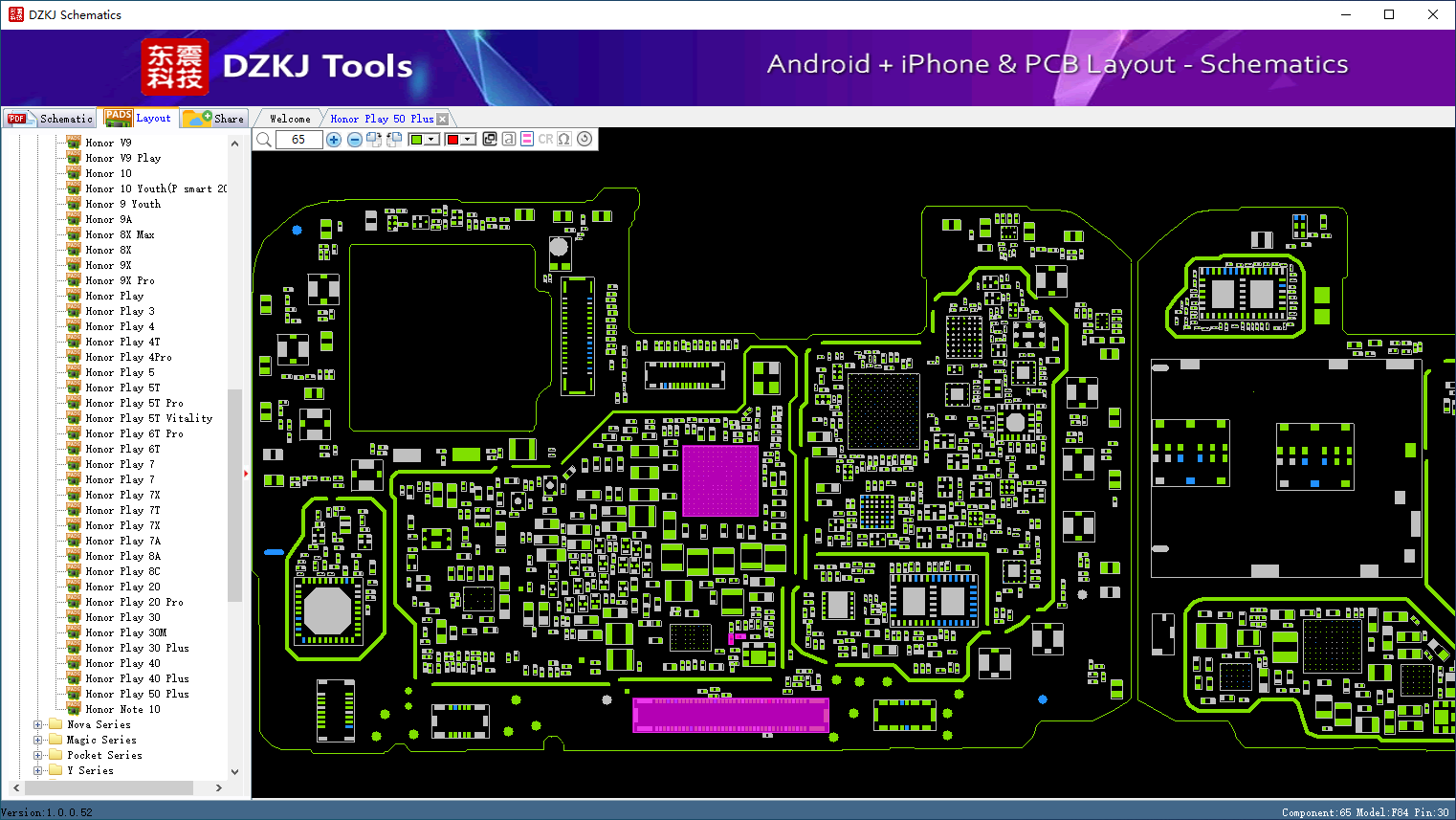Viewport: 1456px width, 820px height.
Task: Select Honor Play 5T Pro entry
Action: tap(134, 403)
